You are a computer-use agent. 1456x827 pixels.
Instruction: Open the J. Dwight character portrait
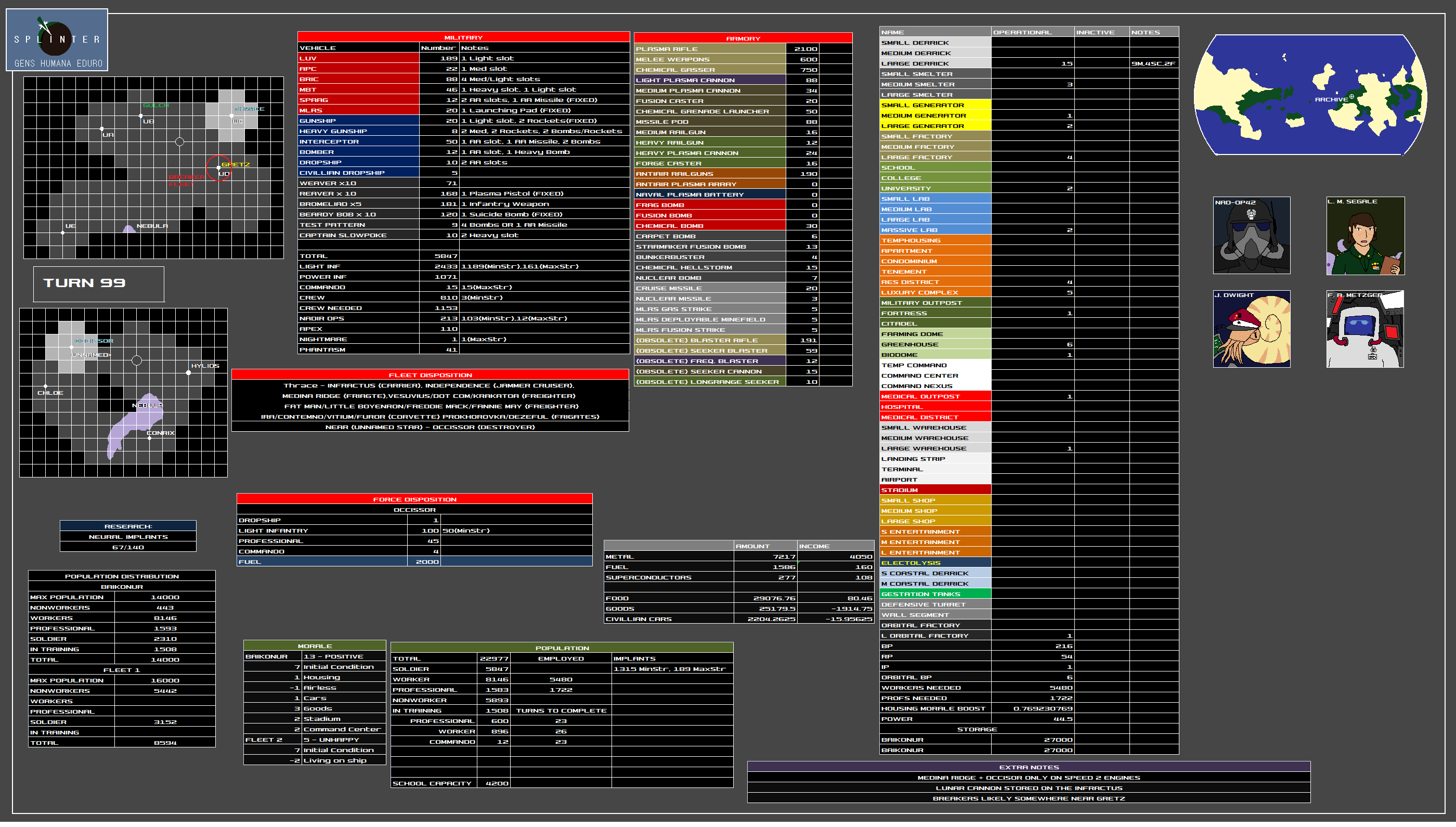coord(1252,329)
